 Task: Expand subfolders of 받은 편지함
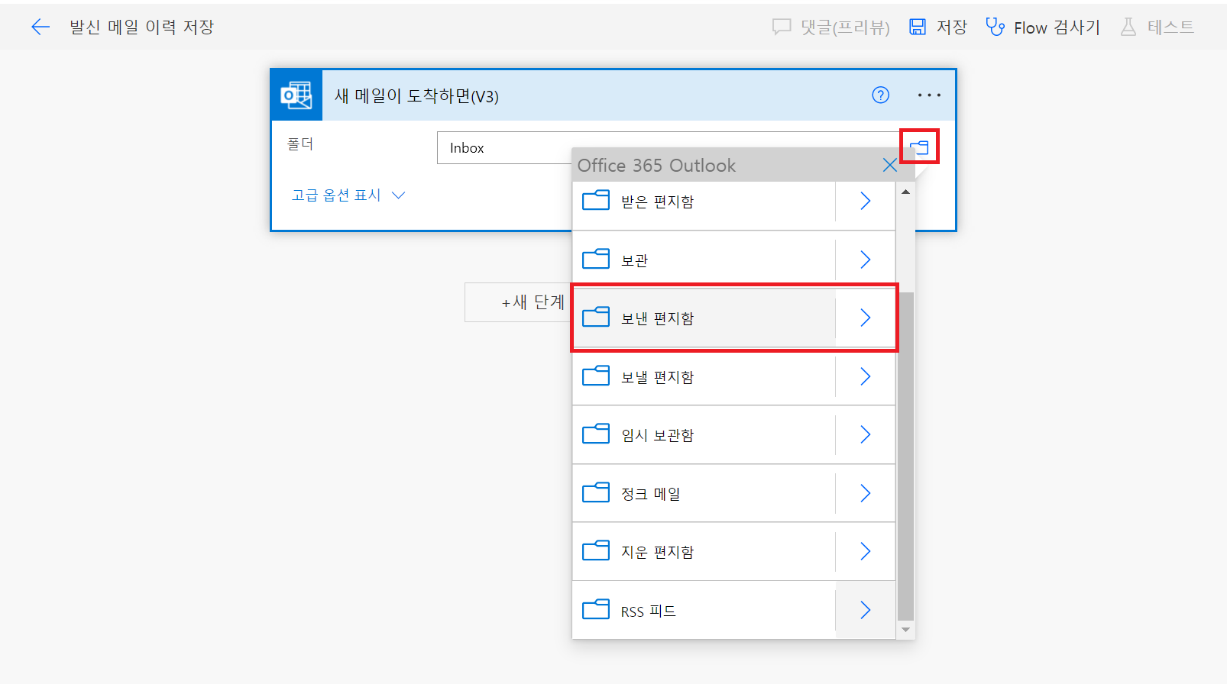865,202
